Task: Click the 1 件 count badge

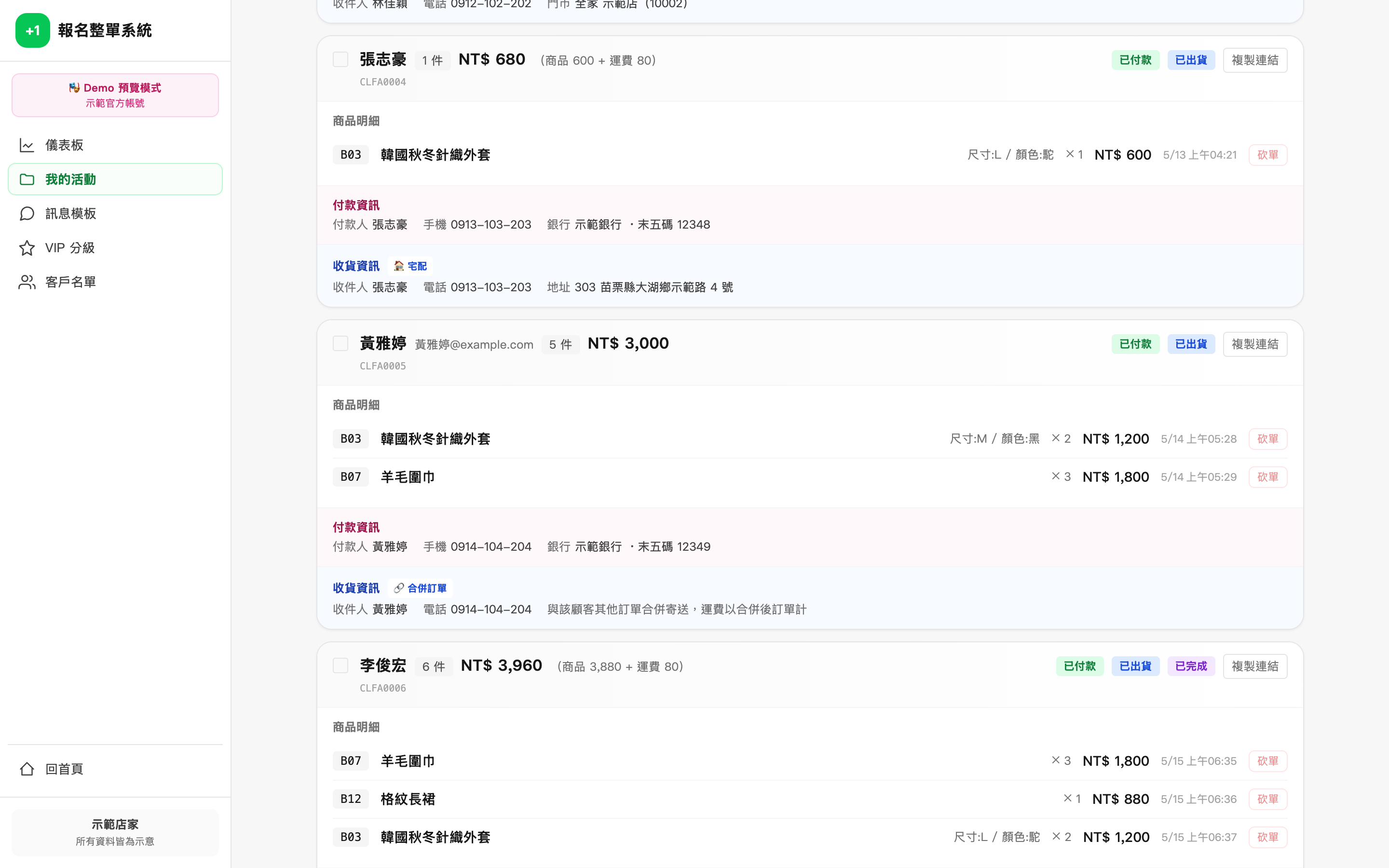Action: point(432,60)
